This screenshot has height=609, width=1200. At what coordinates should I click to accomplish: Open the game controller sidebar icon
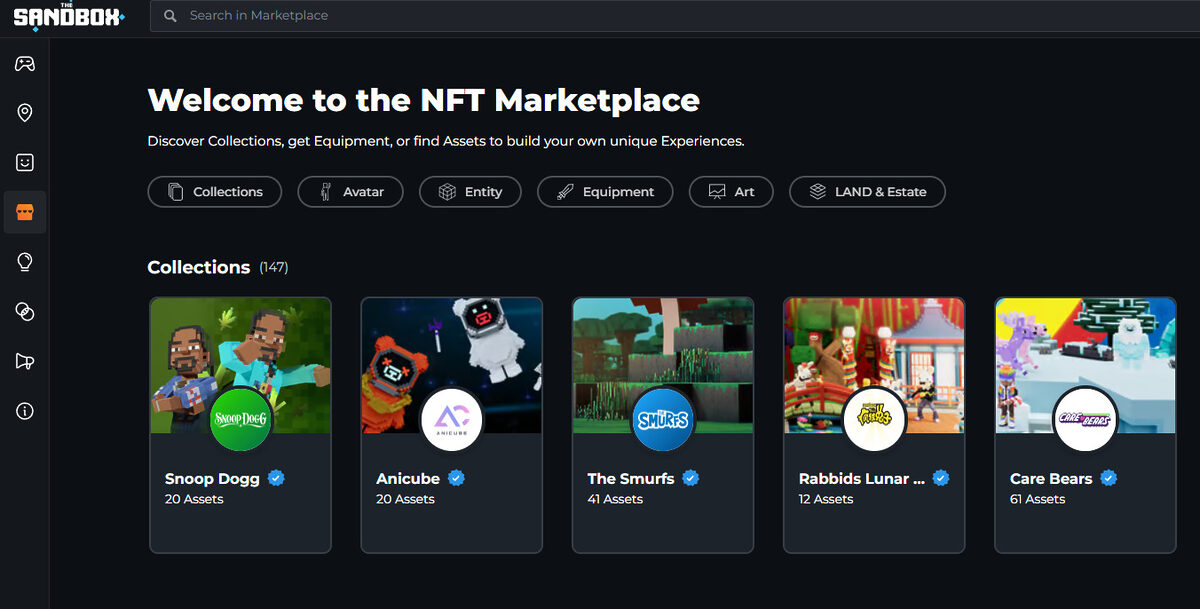25,64
